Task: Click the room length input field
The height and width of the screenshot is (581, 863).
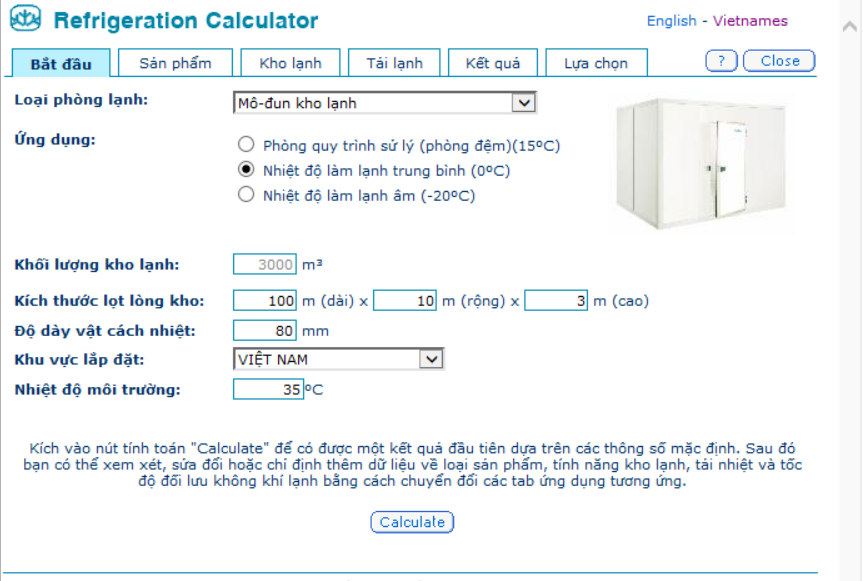Action: pos(265,300)
